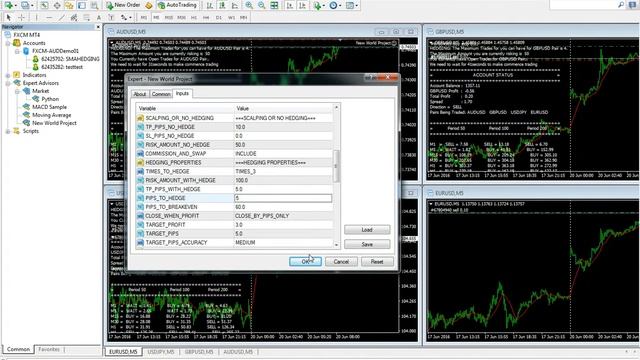
Task: Save input settings to file
Action: (367, 244)
